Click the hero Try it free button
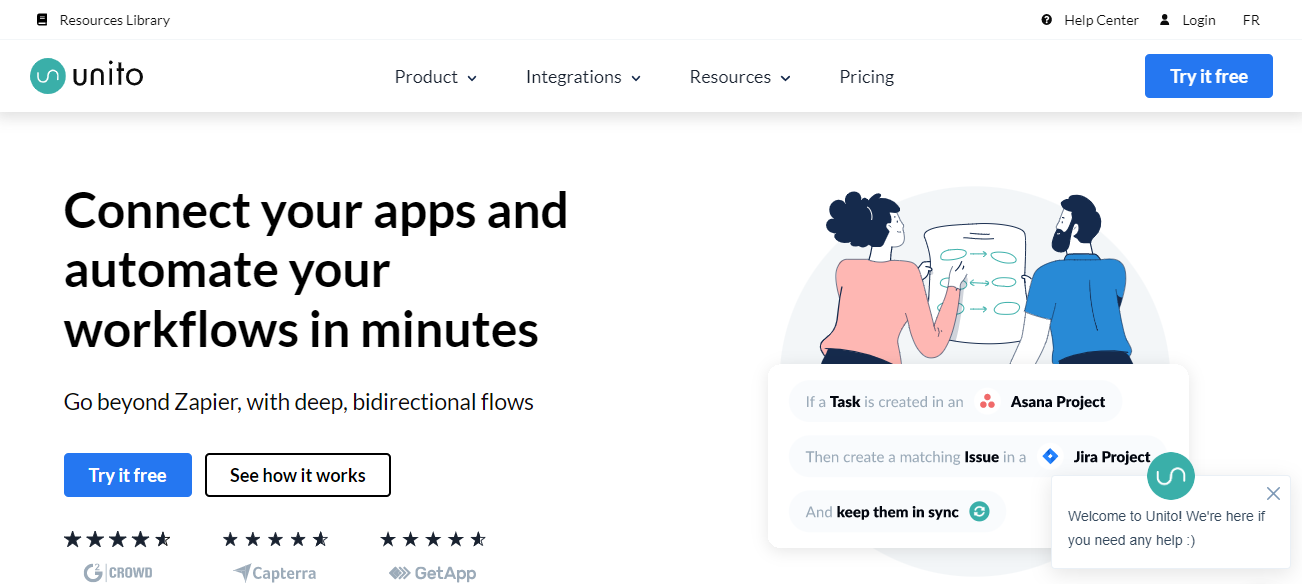 (128, 475)
